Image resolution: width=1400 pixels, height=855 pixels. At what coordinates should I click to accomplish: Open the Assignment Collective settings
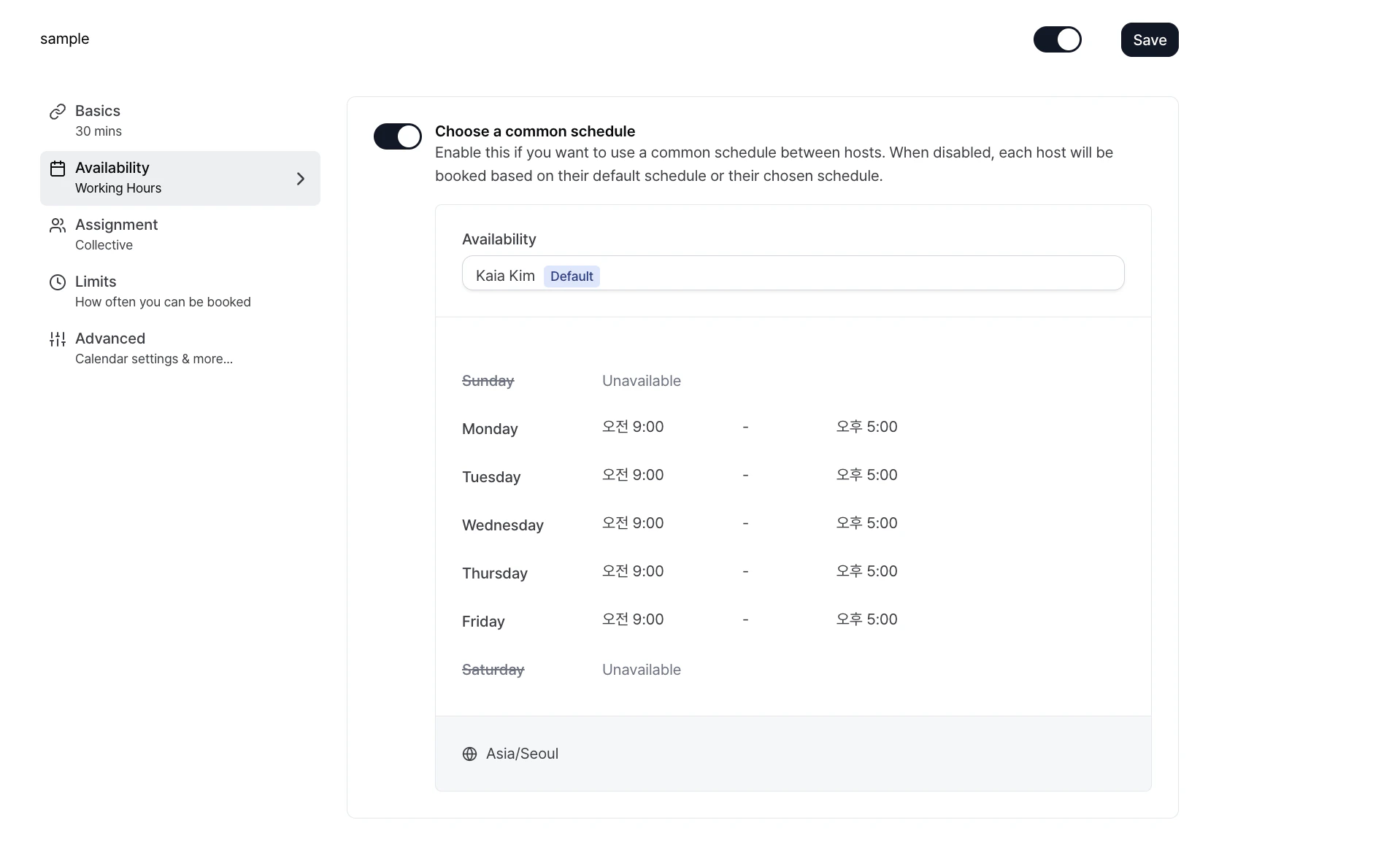[x=116, y=225]
